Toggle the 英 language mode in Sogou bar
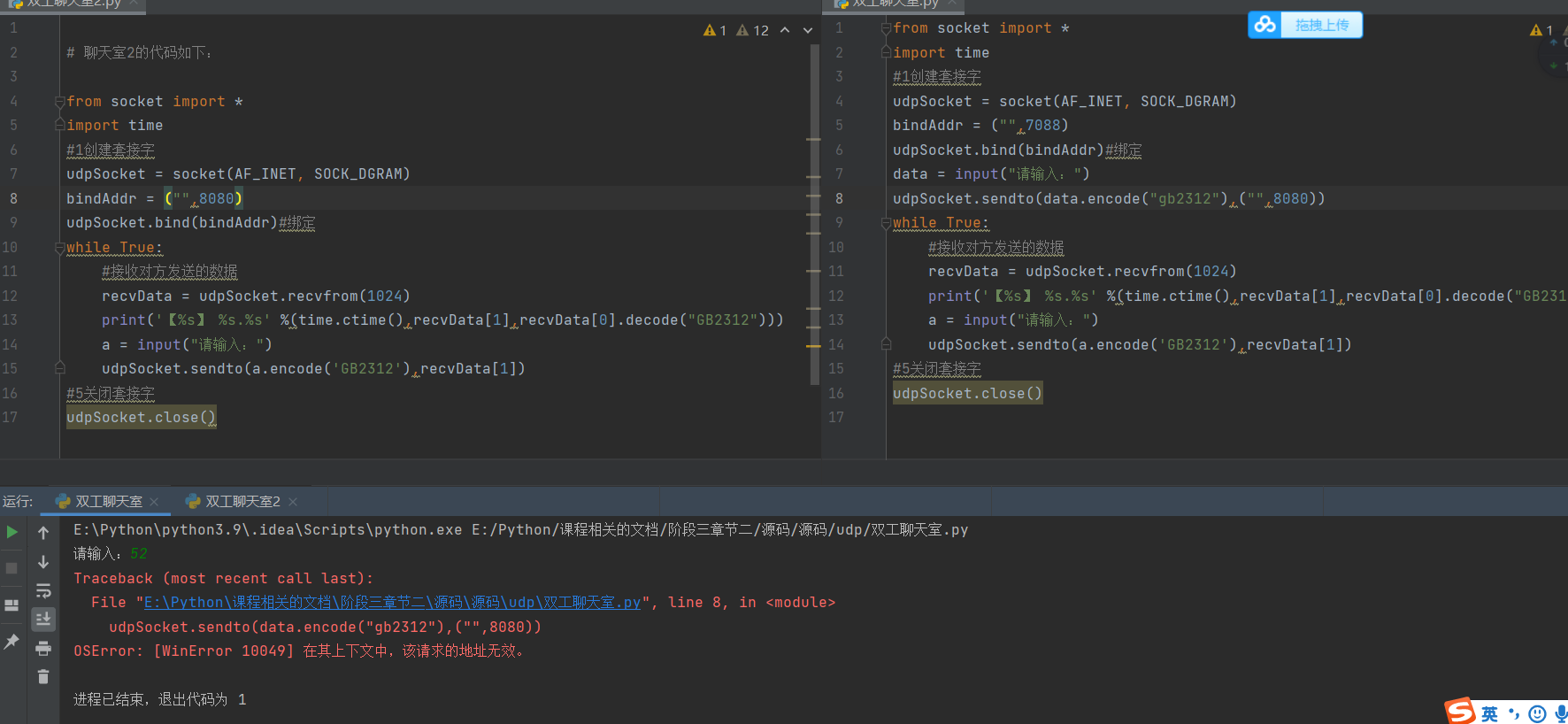The height and width of the screenshot is (724, 1568). click(x=1490, y=713)
